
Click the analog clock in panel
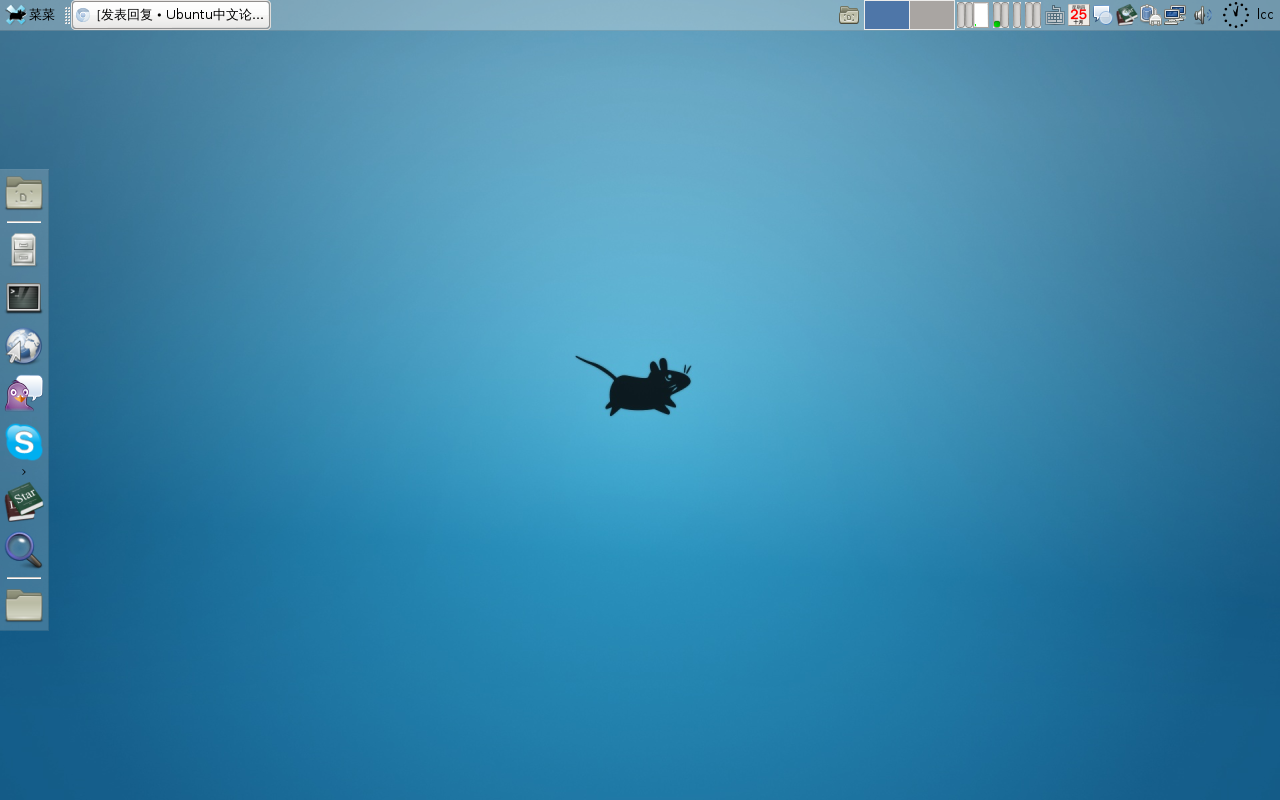[1236, 15]
